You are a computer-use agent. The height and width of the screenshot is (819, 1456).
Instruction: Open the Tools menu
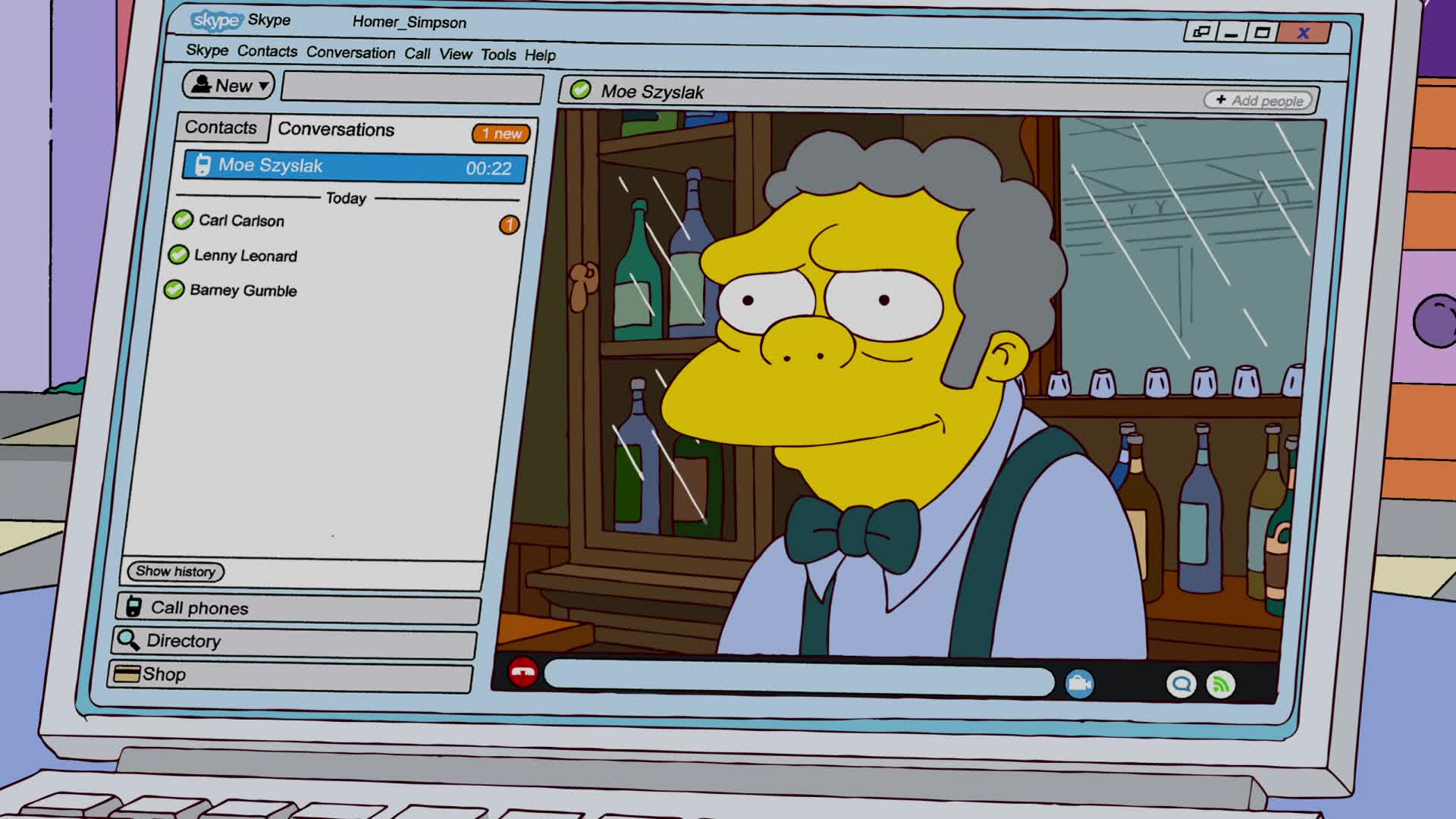pos(497,55)
